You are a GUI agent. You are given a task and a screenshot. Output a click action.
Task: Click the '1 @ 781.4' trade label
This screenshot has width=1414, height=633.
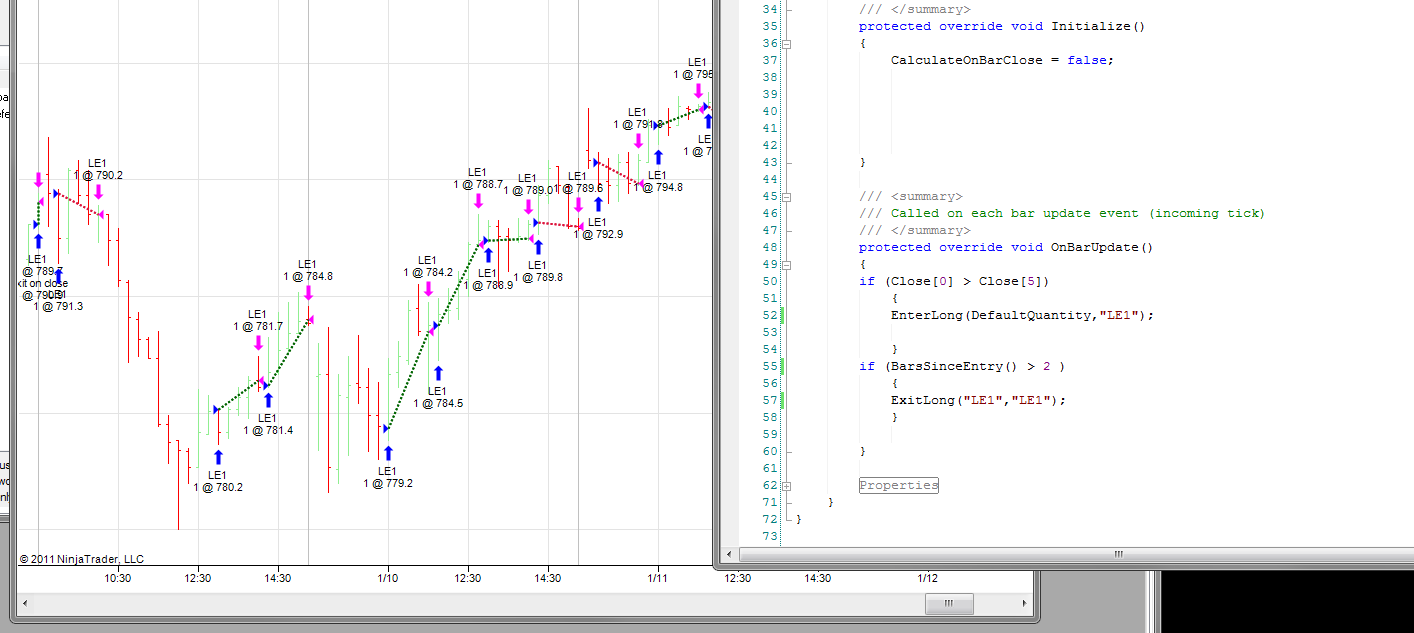click(268, 431)
